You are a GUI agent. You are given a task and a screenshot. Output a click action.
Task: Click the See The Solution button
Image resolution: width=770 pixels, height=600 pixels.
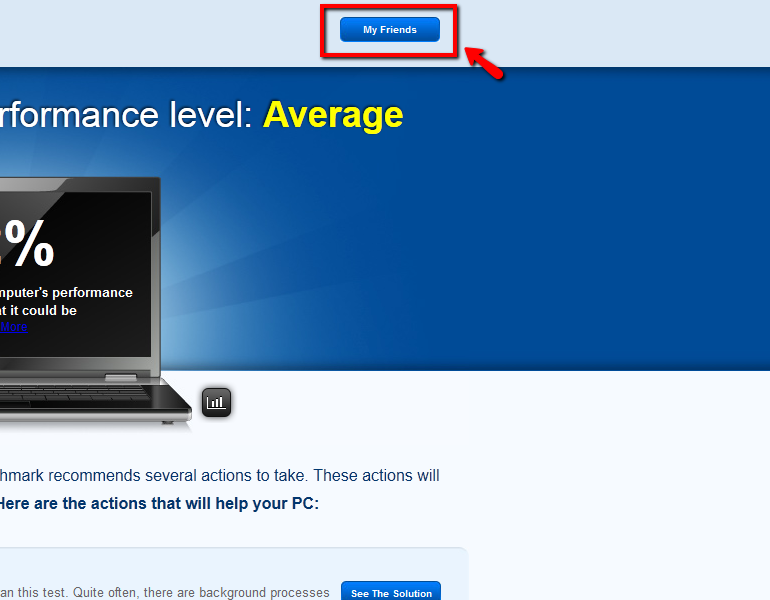click(391, 593)
